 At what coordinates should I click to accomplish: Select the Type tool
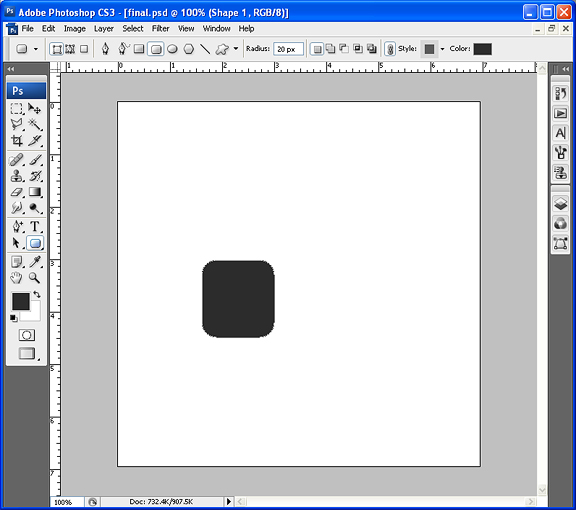[35, 226]
